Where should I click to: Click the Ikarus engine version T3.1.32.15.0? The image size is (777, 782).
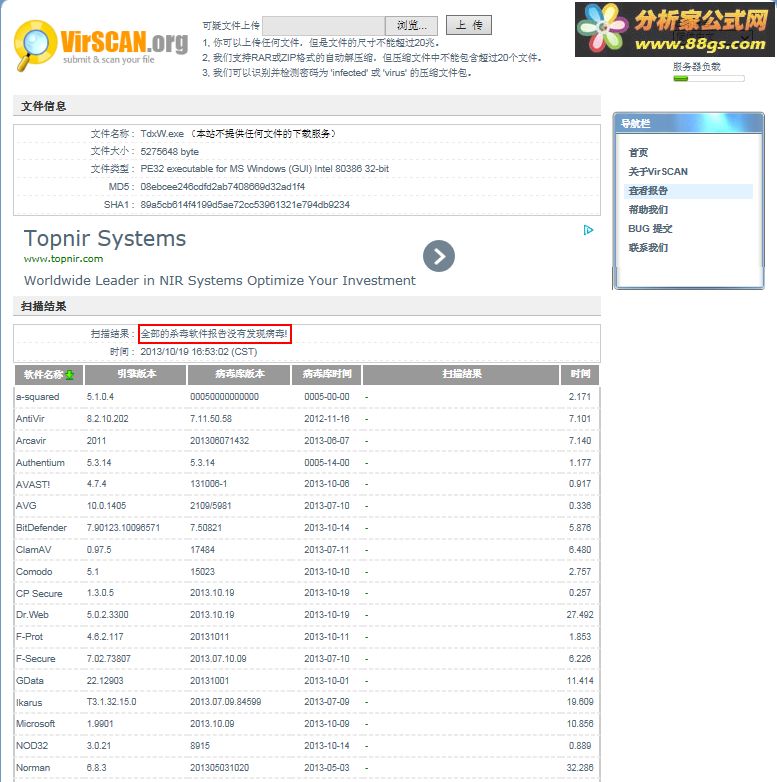coord(111,702)
